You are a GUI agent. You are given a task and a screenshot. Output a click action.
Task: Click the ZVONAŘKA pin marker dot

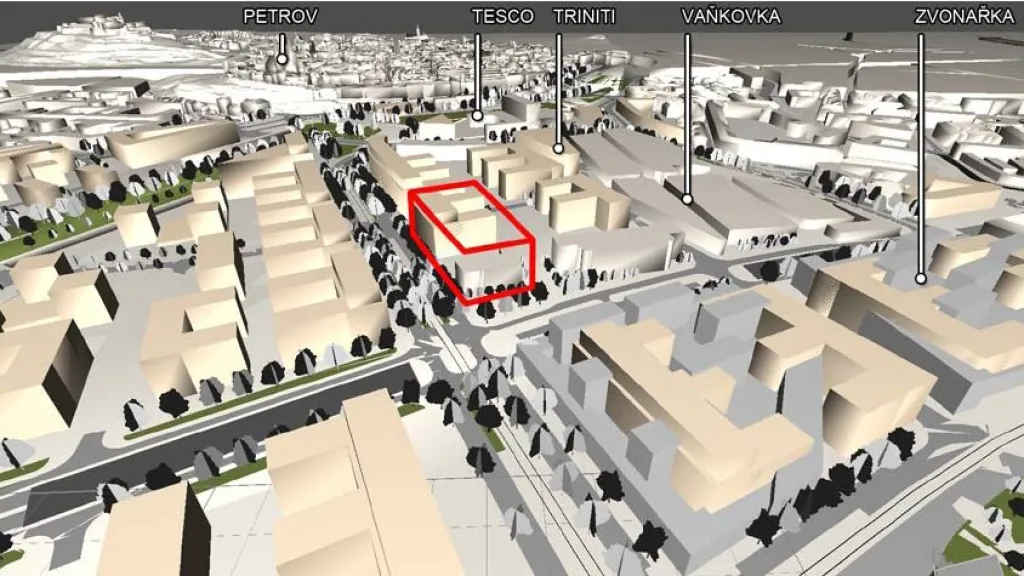point(921,279)
